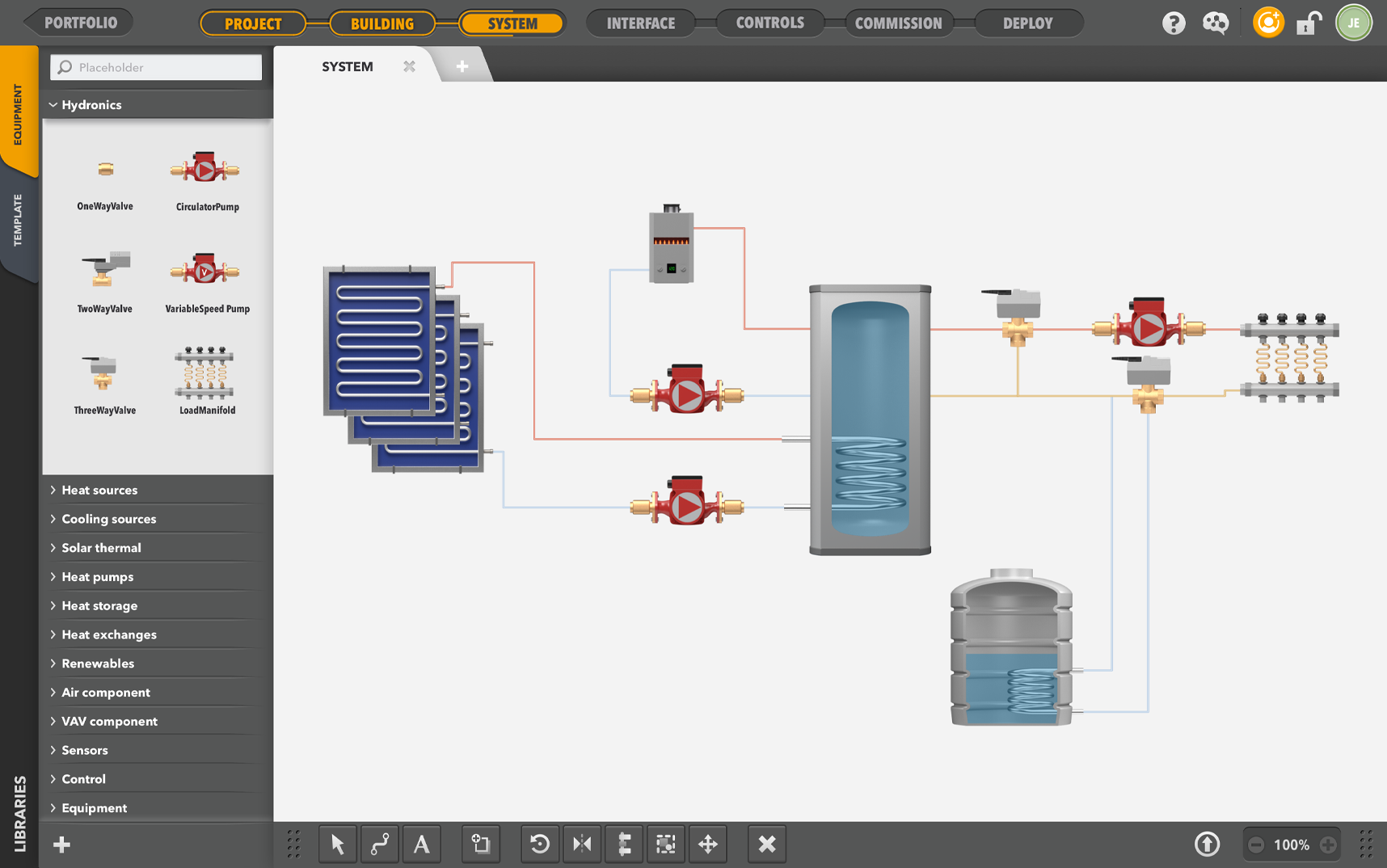This screenshot has width=1387, height=868.
Task: Go back to PORTFOLIO
Action: (80, 23)
